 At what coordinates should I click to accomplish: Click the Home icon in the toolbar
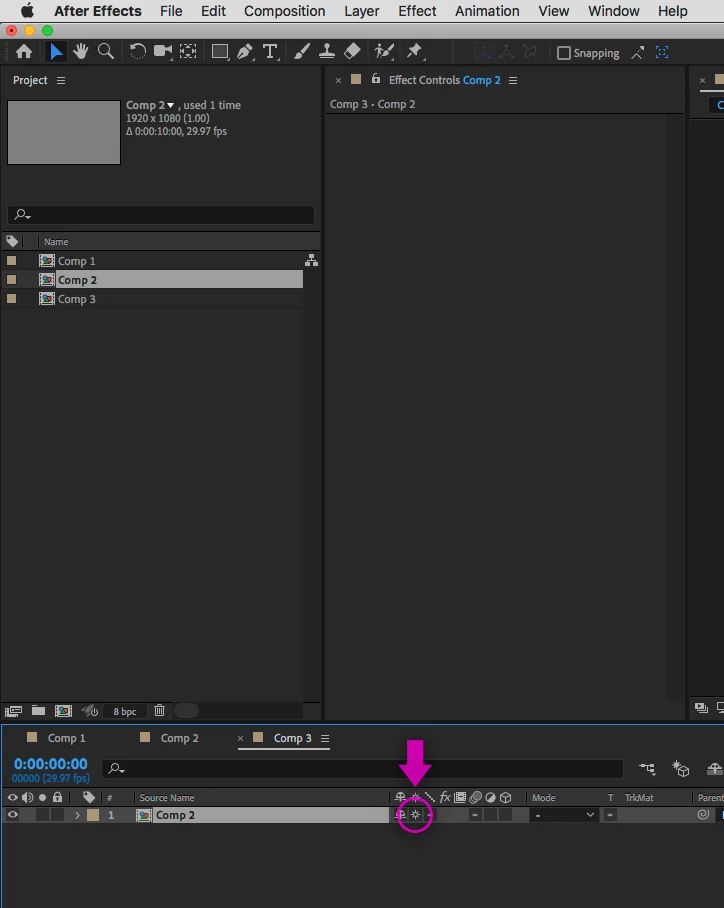(24, 52)
